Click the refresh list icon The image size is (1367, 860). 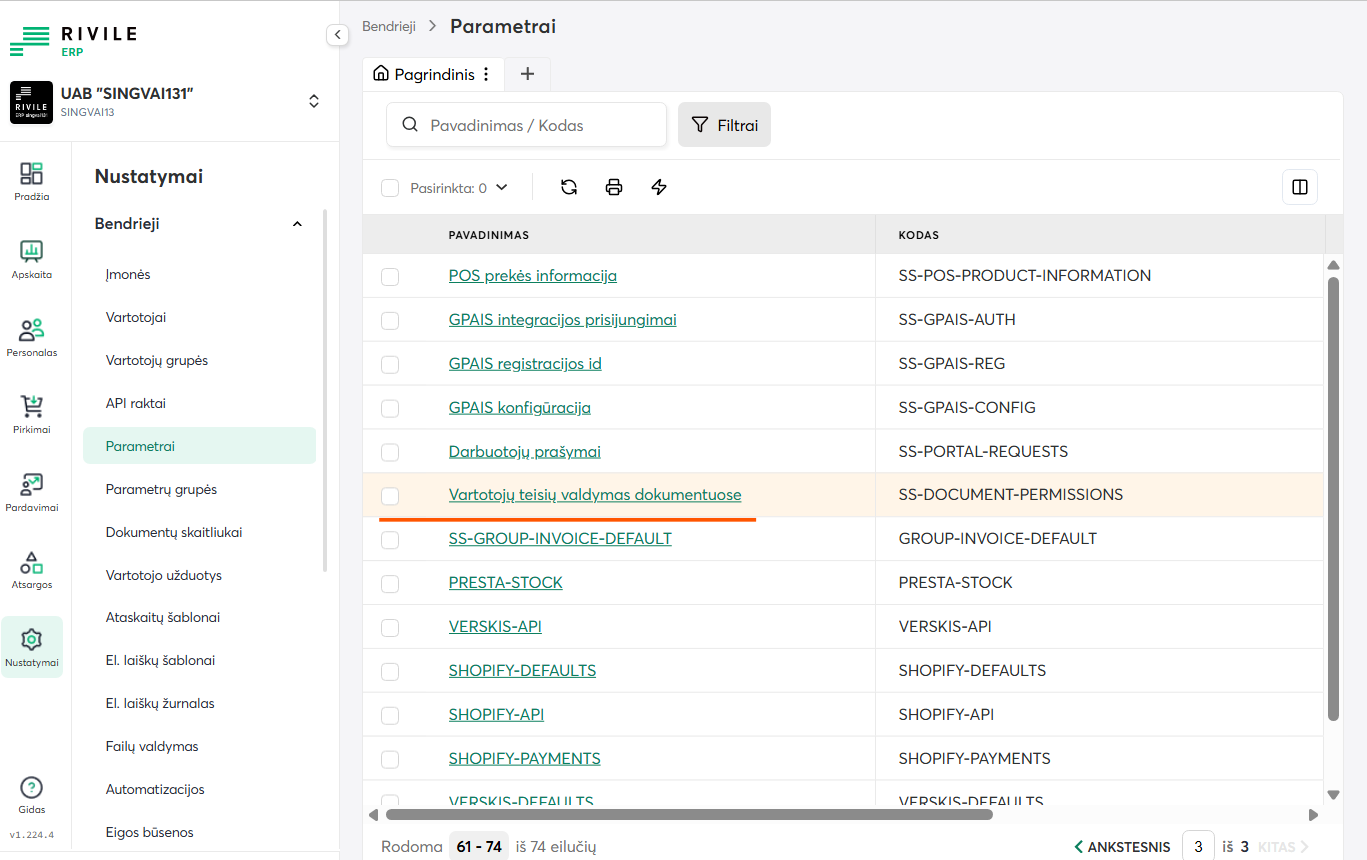coord(569,187)
